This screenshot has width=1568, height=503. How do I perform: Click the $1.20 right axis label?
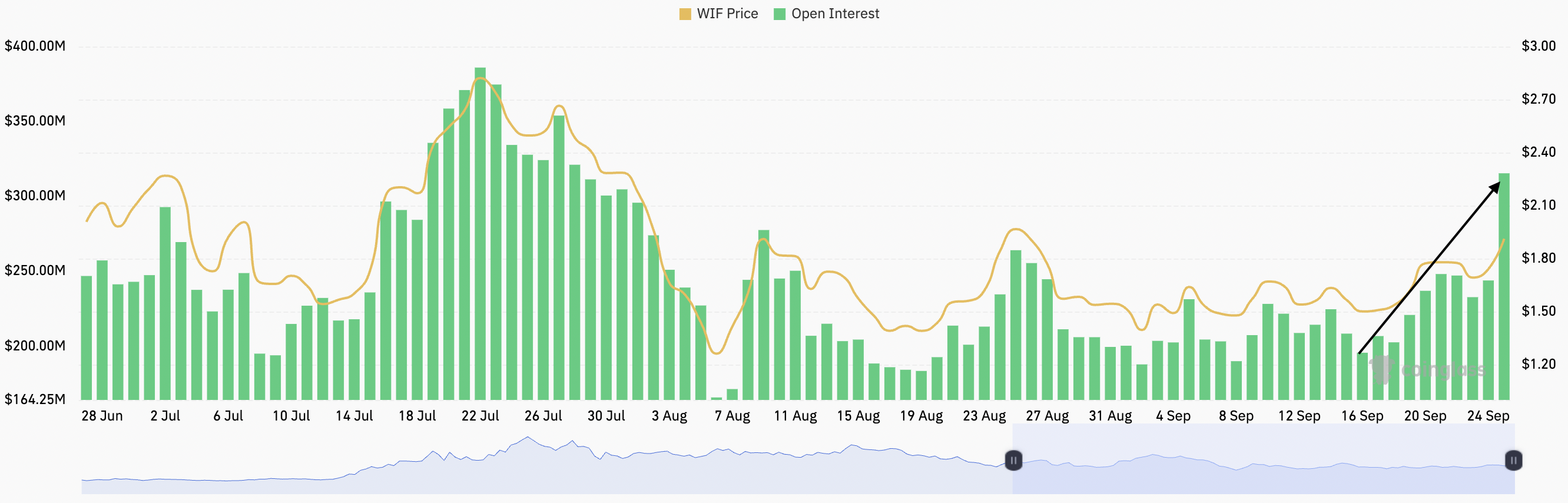tap(1538, 364)
